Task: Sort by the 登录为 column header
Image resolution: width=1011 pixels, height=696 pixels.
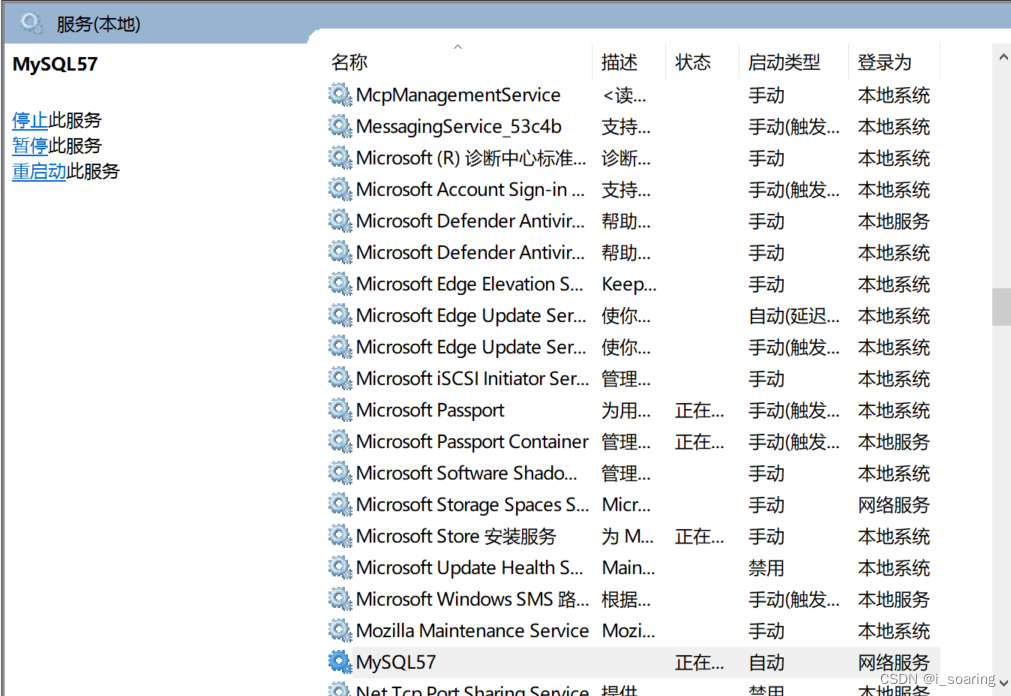Action: coord(885,63)
